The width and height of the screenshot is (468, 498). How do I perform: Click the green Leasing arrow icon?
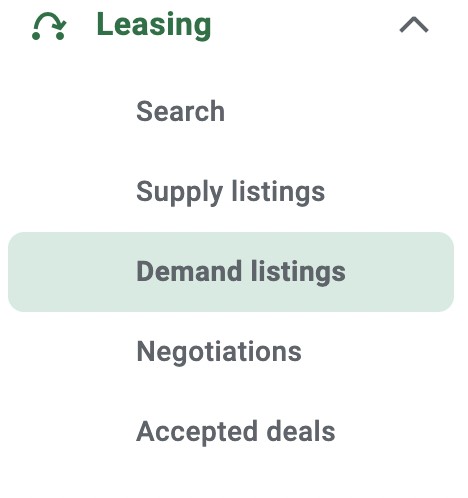pos(49,26)
